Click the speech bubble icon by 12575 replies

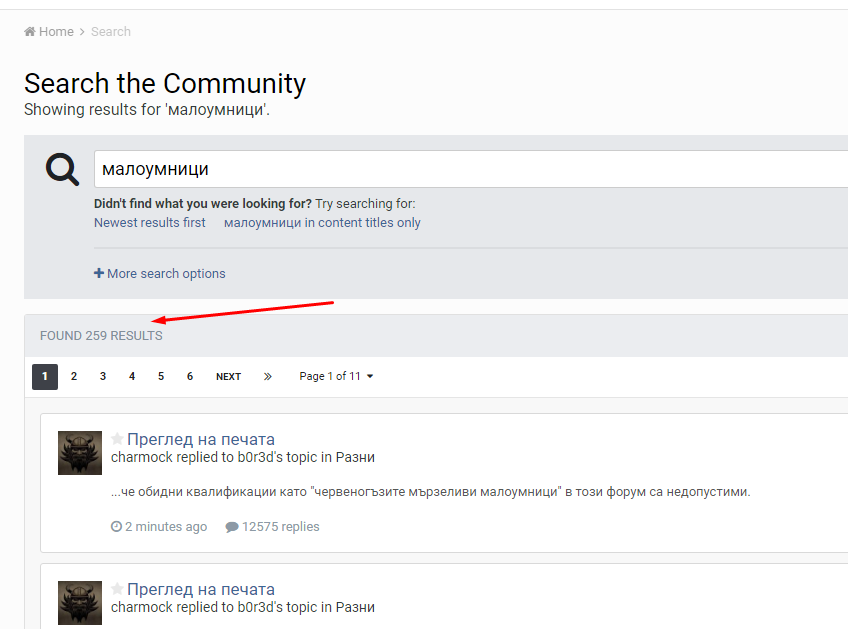(x=231, y=527)
